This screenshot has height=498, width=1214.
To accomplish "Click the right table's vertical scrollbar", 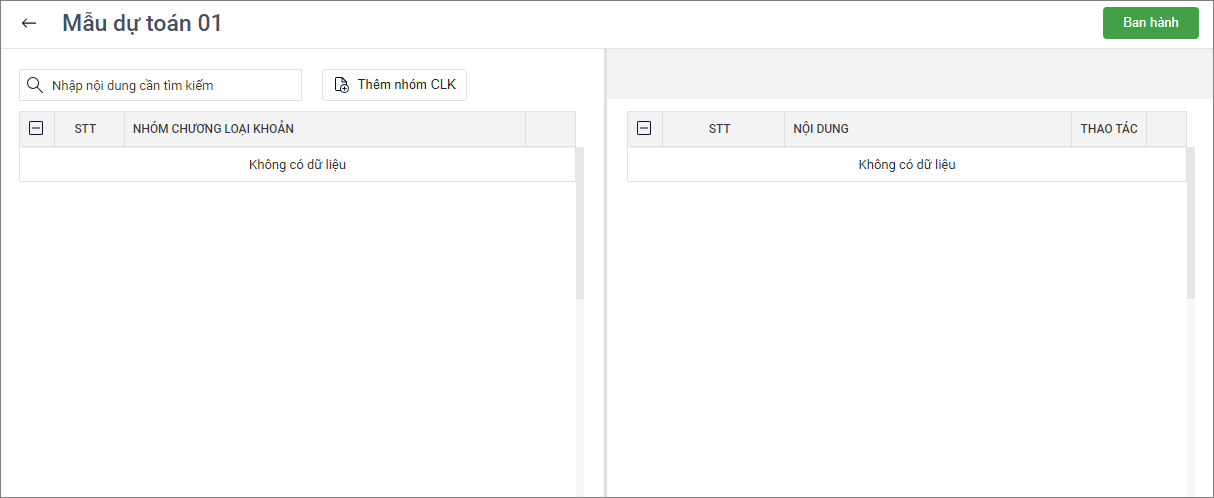I will (1190, 222).
